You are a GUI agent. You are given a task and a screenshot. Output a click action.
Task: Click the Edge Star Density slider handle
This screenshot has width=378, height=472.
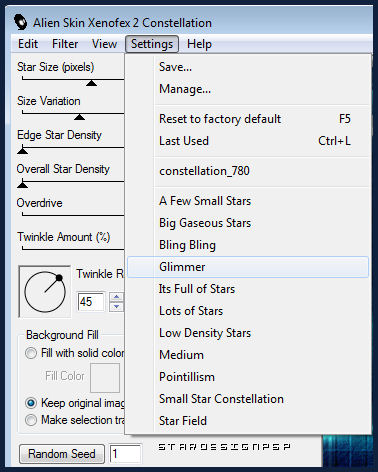pos(22,151)
